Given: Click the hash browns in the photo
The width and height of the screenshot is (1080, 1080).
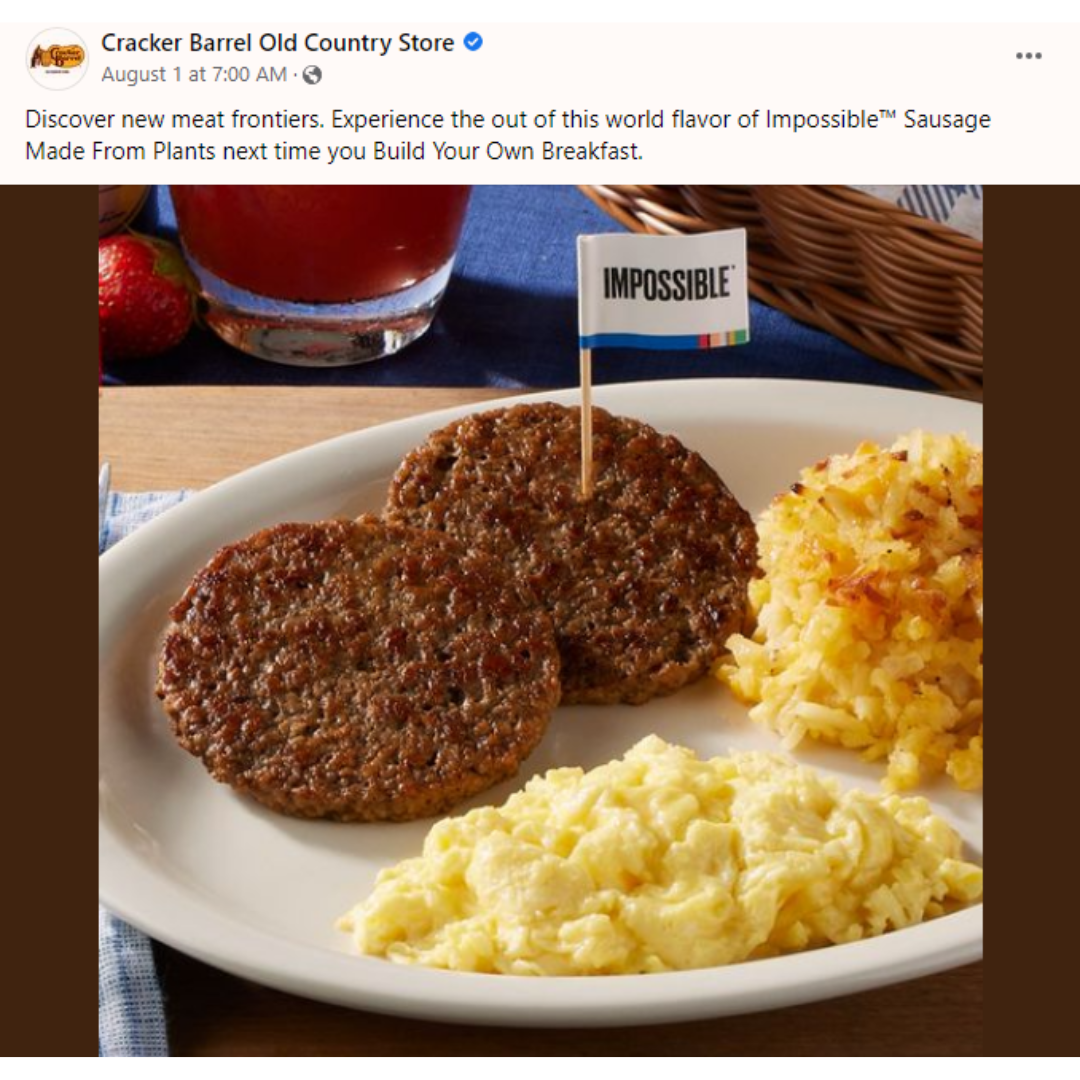Looking at the screenshot, I should (x=858, y=606).
